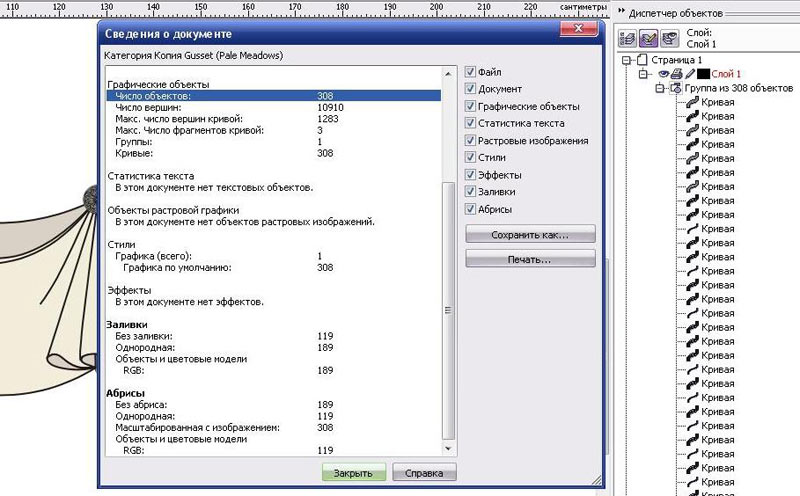The width and height of the screenshot is (800, 496).
Task: Click the Справка button
Action: pos(424,473)
